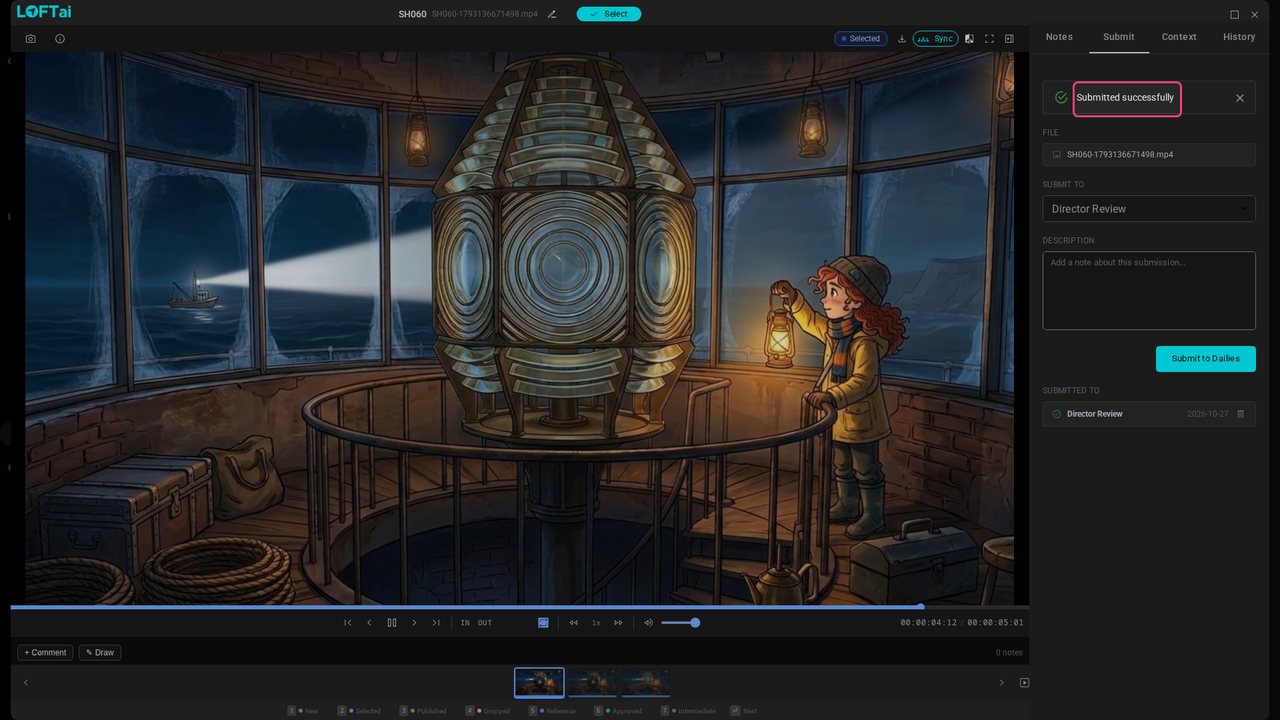Switch to the Submit tab
This screenshot has height=720, width=1280.
pos(1119,37)
